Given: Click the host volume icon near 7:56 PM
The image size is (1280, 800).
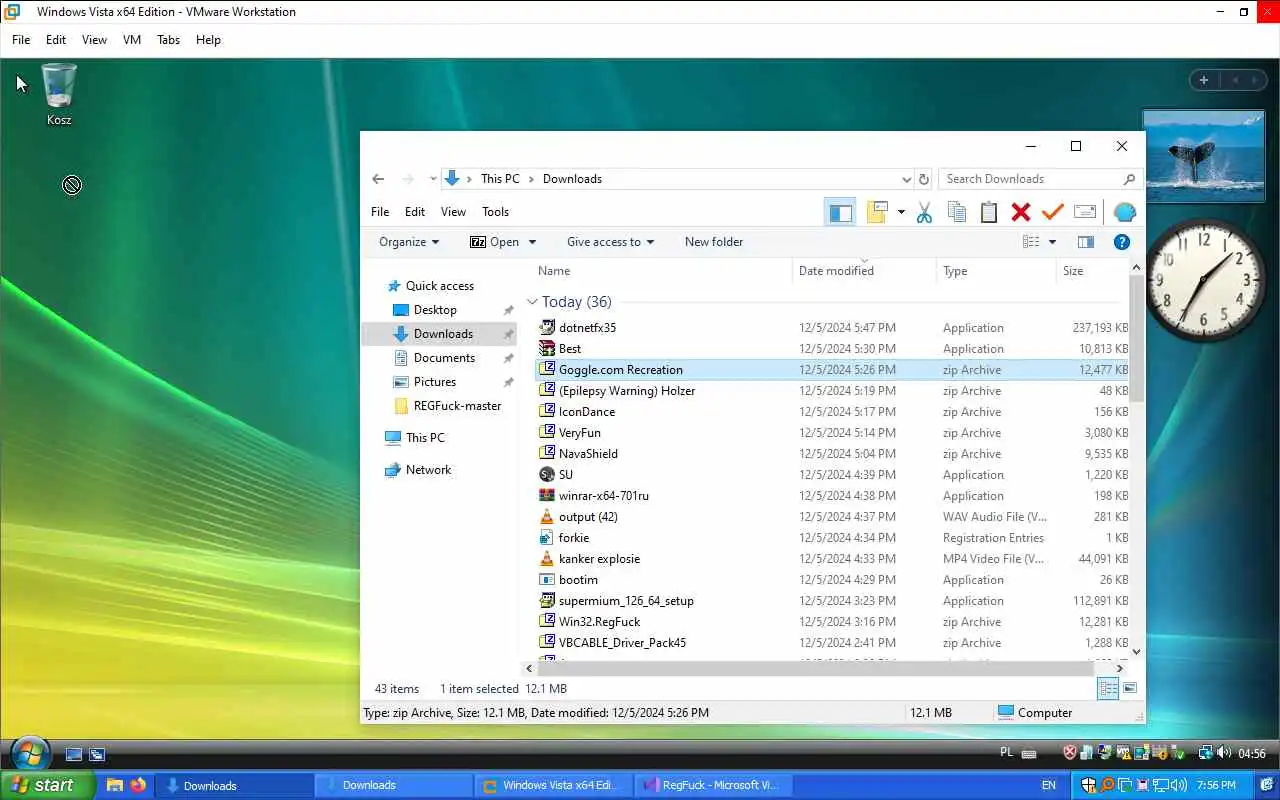Looking at the screenshot, I should 1179,785.
